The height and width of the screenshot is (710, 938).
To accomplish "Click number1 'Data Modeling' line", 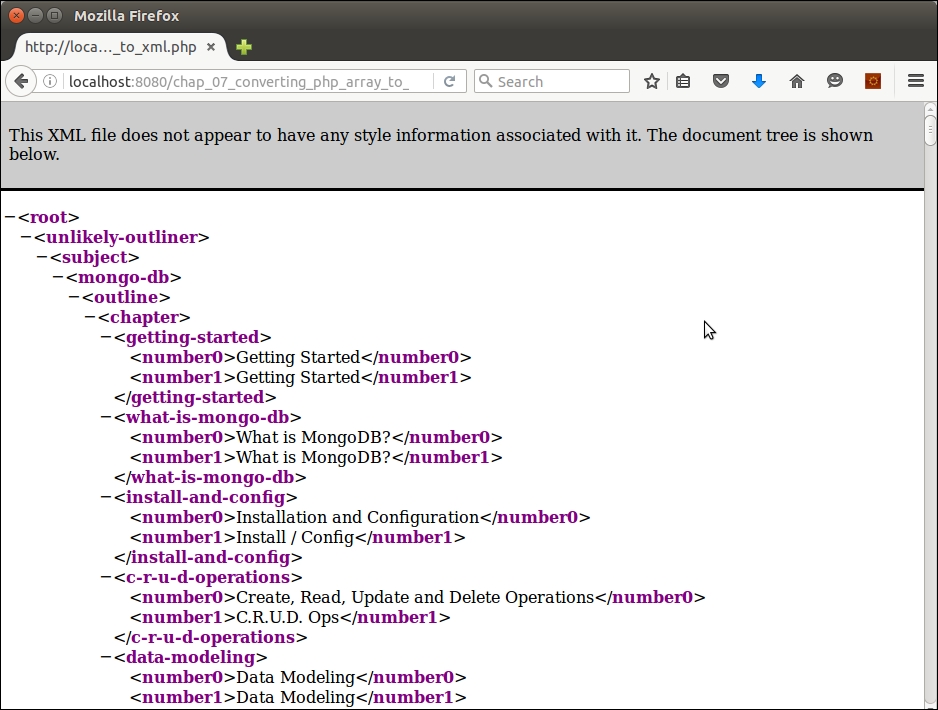I will point(298,697).
